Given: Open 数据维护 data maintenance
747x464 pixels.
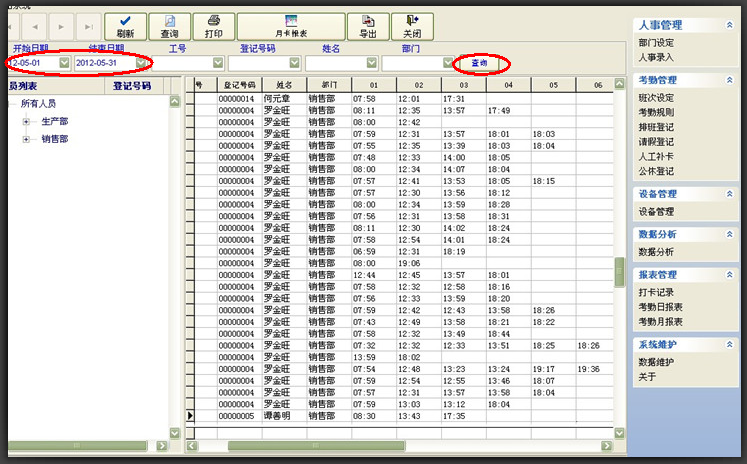Looking at the screenshot, I should (656, 362).
